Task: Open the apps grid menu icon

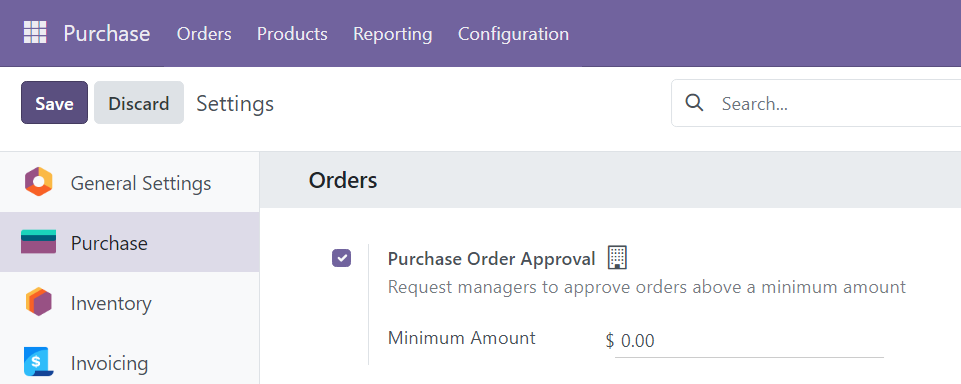Action: click(x=35, y=32)
